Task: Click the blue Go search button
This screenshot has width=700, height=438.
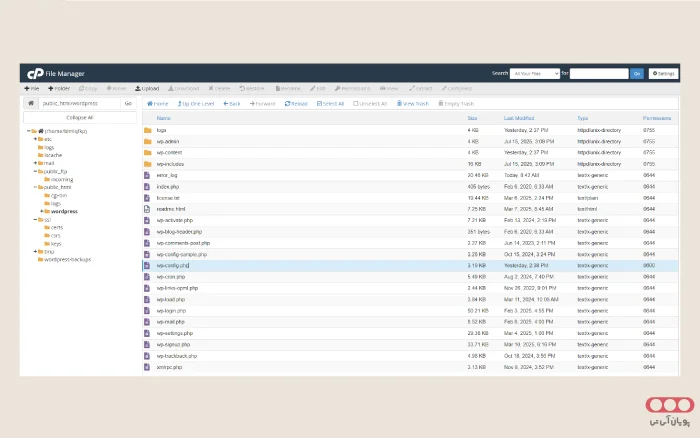Action: click(637, 73)
